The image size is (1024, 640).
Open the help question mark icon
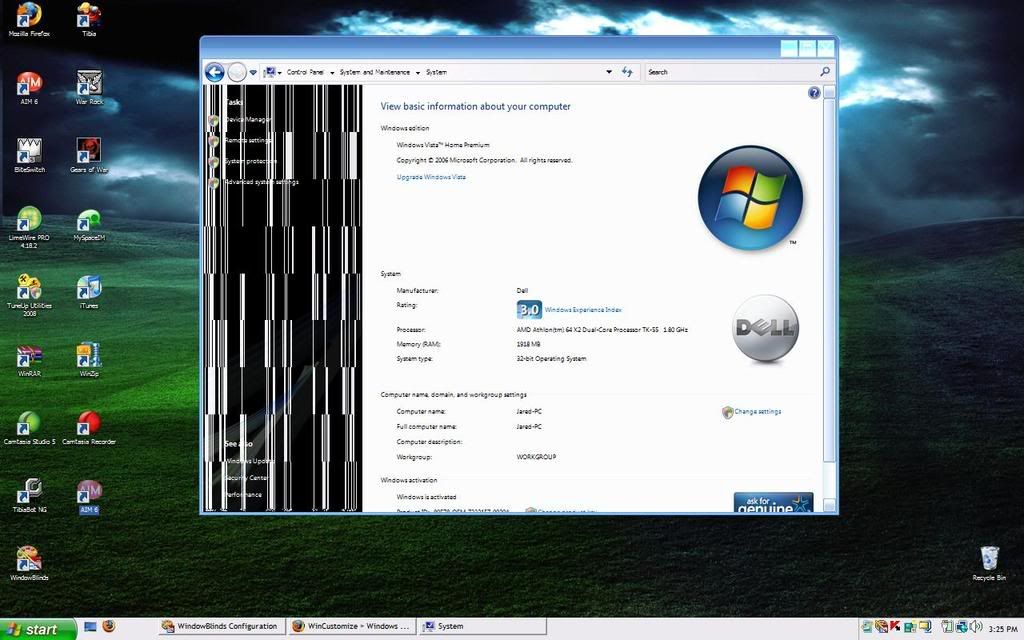(814, 93)
